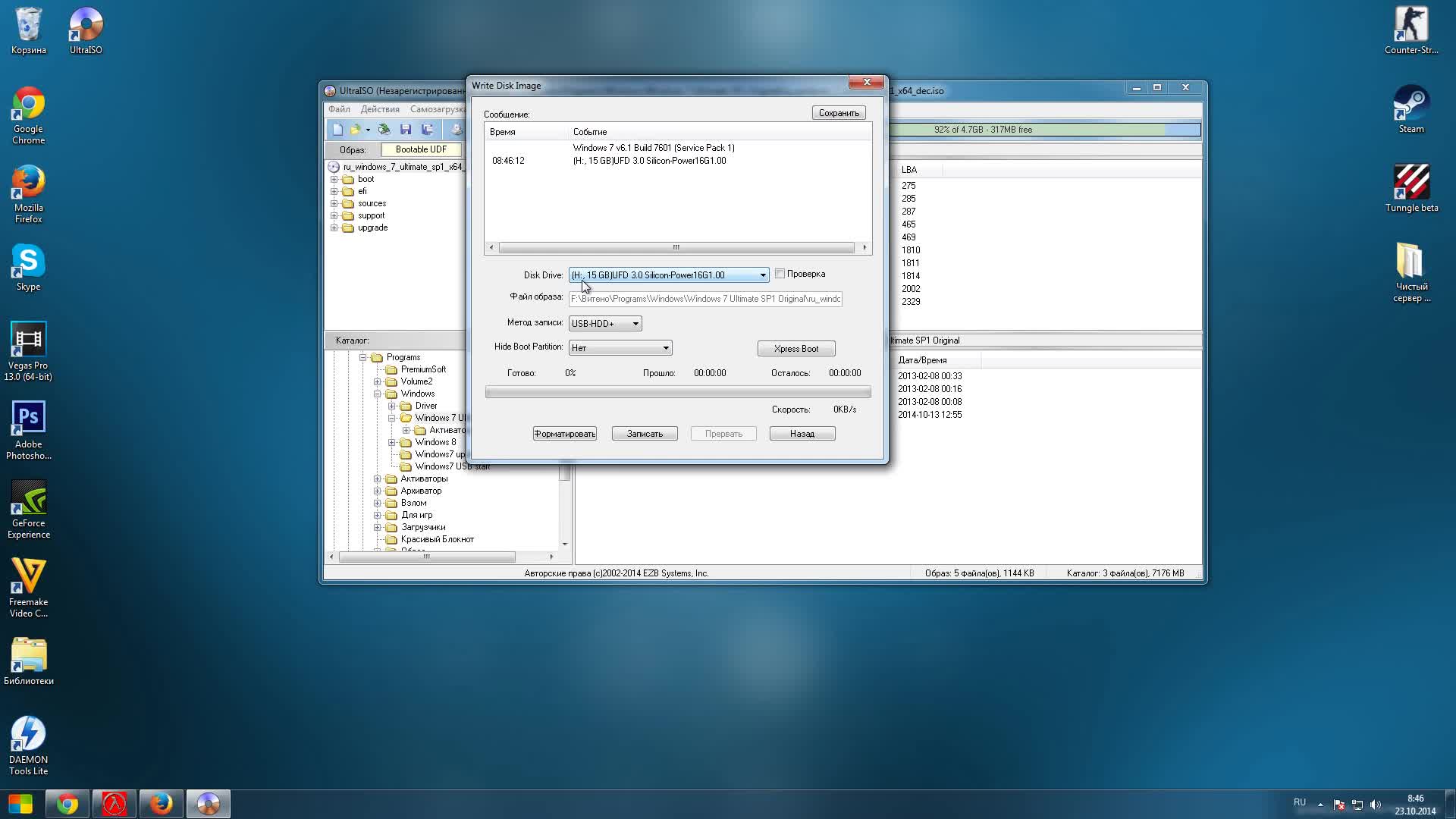Open the Самозагрузка menu in UltraISO
1456x819 pixels.
tap(438, 109)
